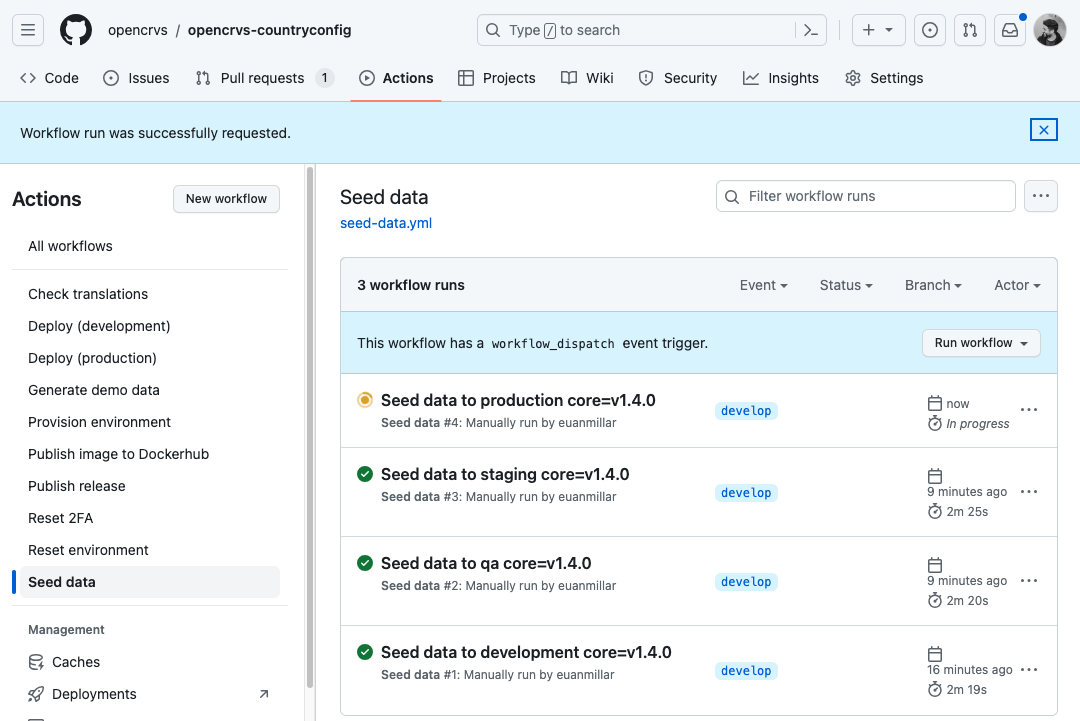Open pull requests icon in header
1080x721 pixels.
[x=970, y=30]
